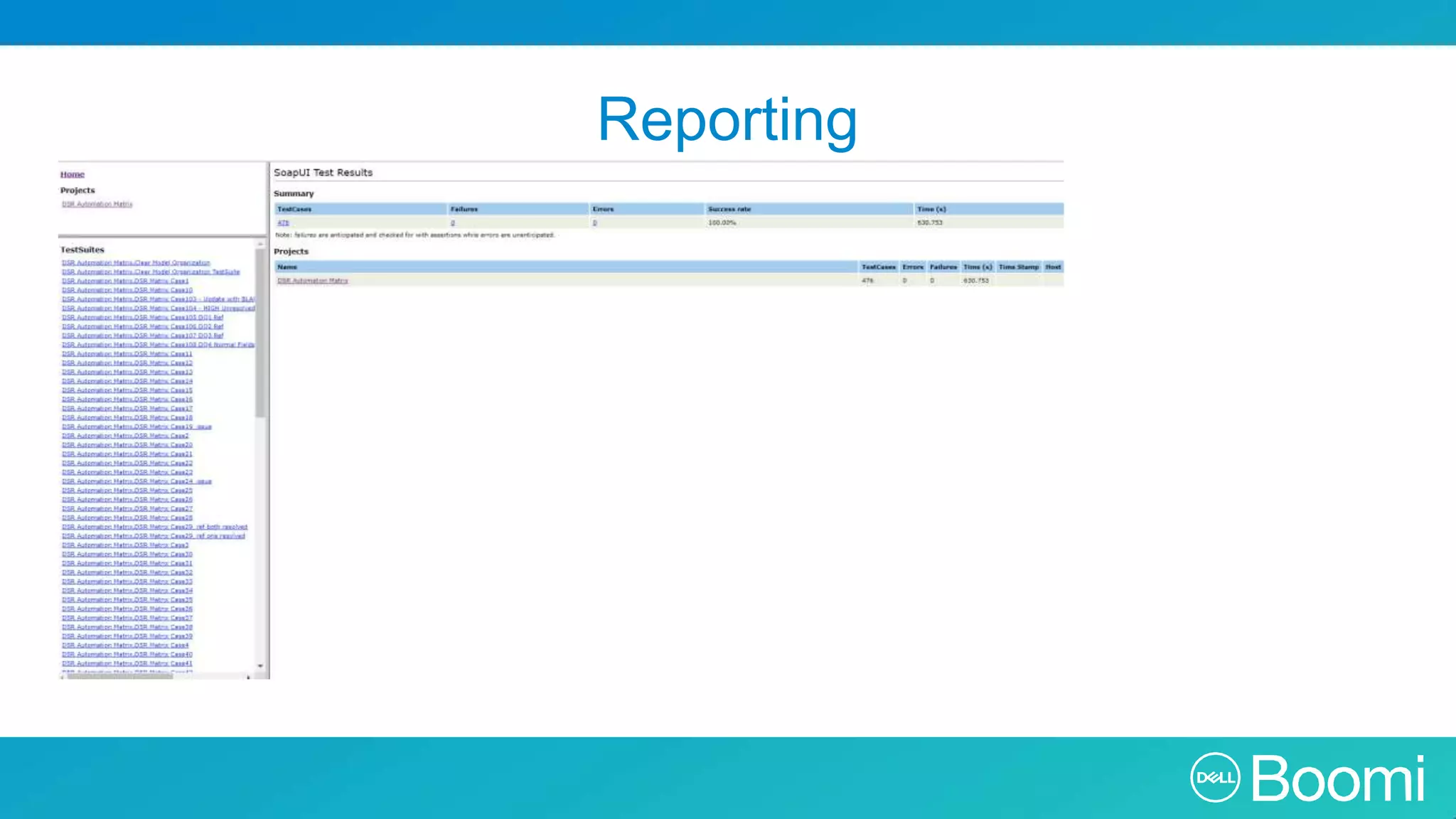Open DSR Matrix Case23 test suite
The image size is (1456, 819).
point(127,472)
